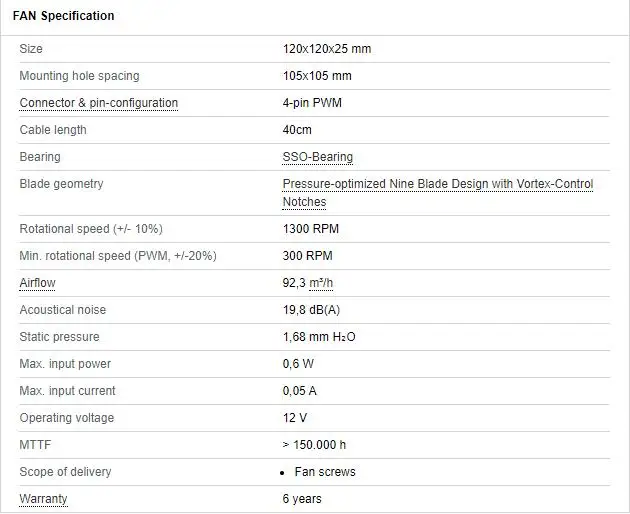The height and width of the screenshot is (514, 630).
Task: Click the 6 years warranty value
Action: click(x=302, y=498)
